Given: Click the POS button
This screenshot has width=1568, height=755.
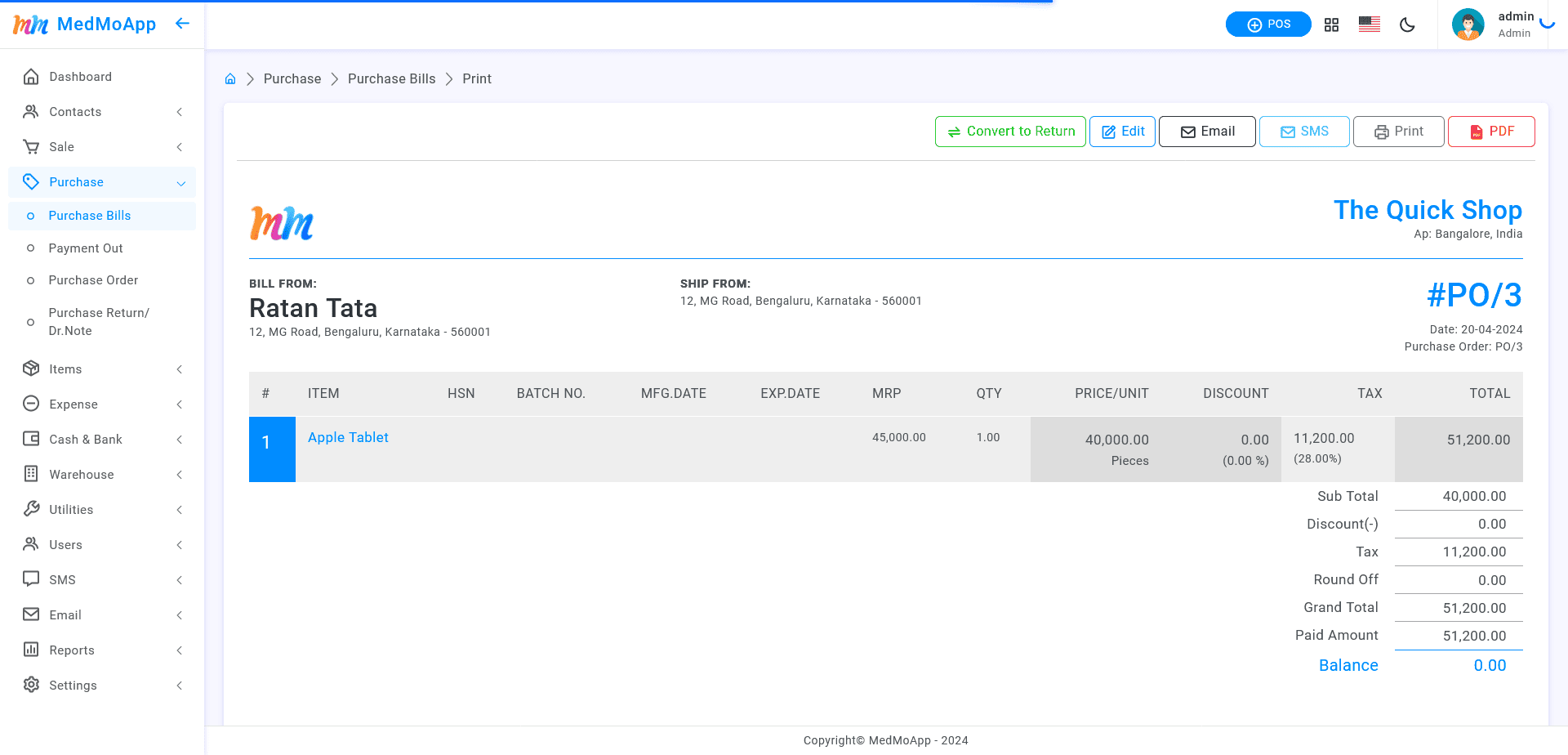Looking at the screenshot, I should point(1267,25).
